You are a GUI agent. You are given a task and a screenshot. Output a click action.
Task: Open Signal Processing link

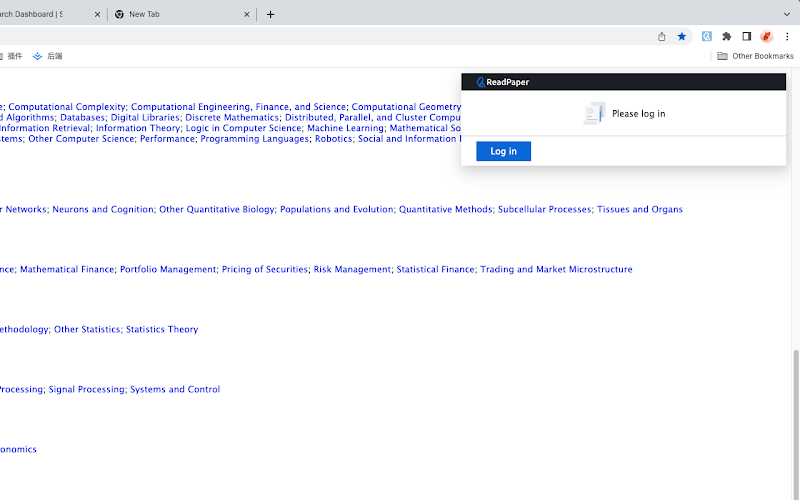point(86,389)
